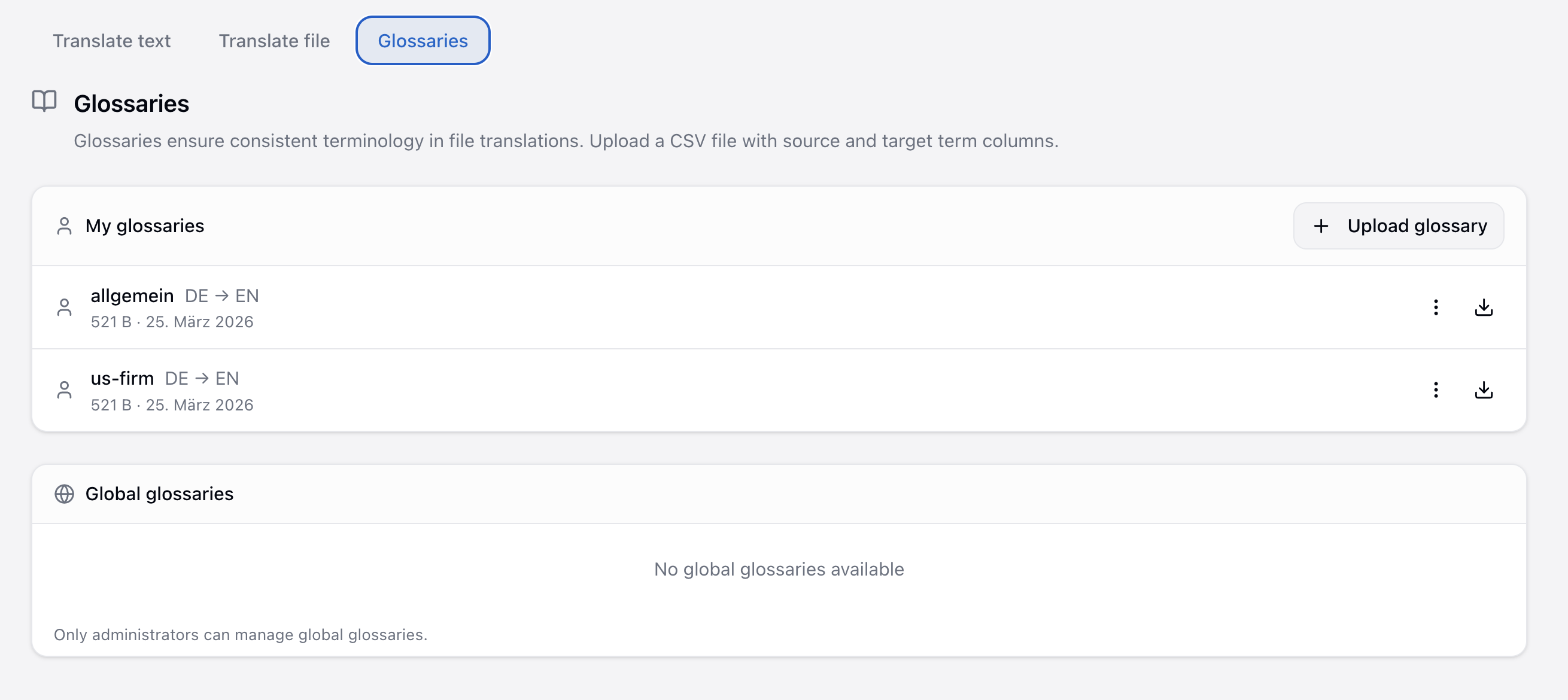Click the Global glossaries section header
Screen dimensions: 1568x700
[x=159, y=494]
